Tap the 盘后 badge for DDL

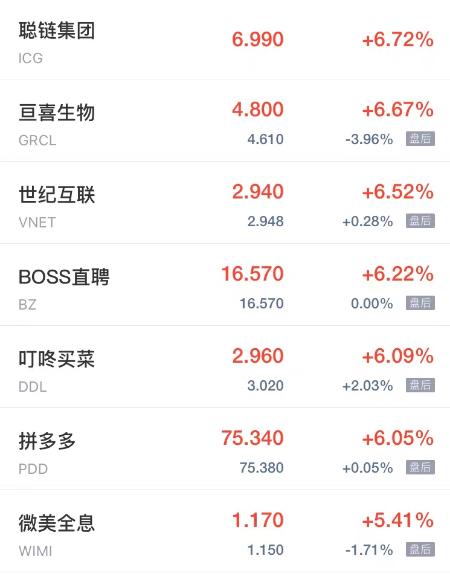click(420, 385)
